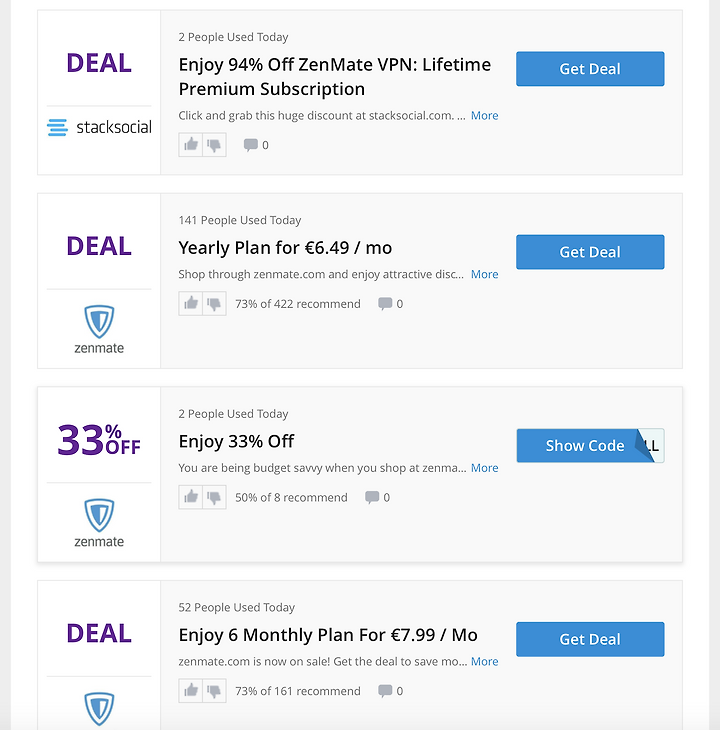Screen dimensions: 720x730
Task: Thumbs down the 94% Off ZenMate VPN deal
Action: 215,145
